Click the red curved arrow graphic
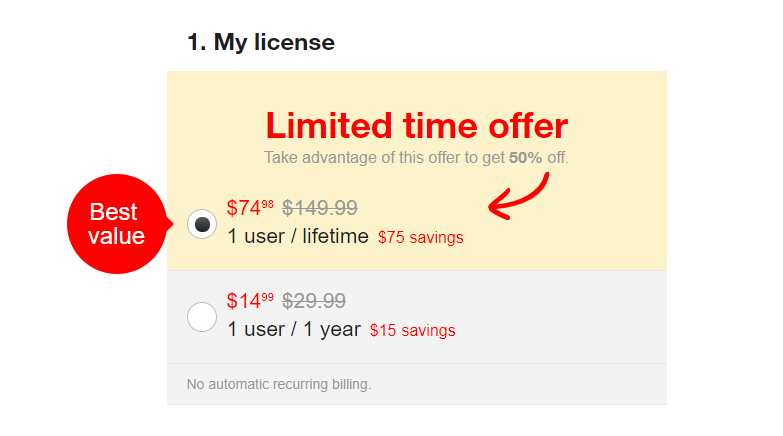The width and height of the screenshot is (783, 436). pyautogui.click(x=518, y=196)
